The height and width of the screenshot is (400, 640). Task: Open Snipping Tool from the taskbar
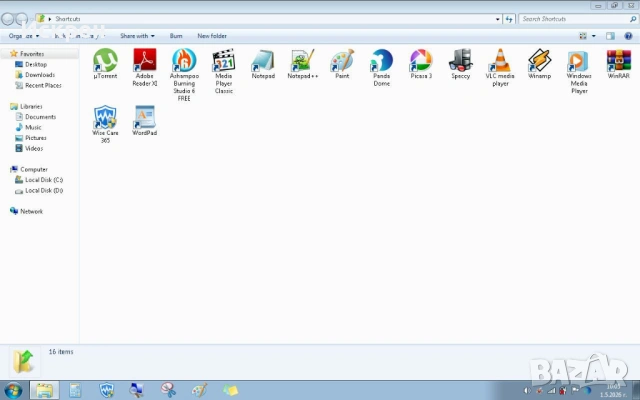(169, 390)
